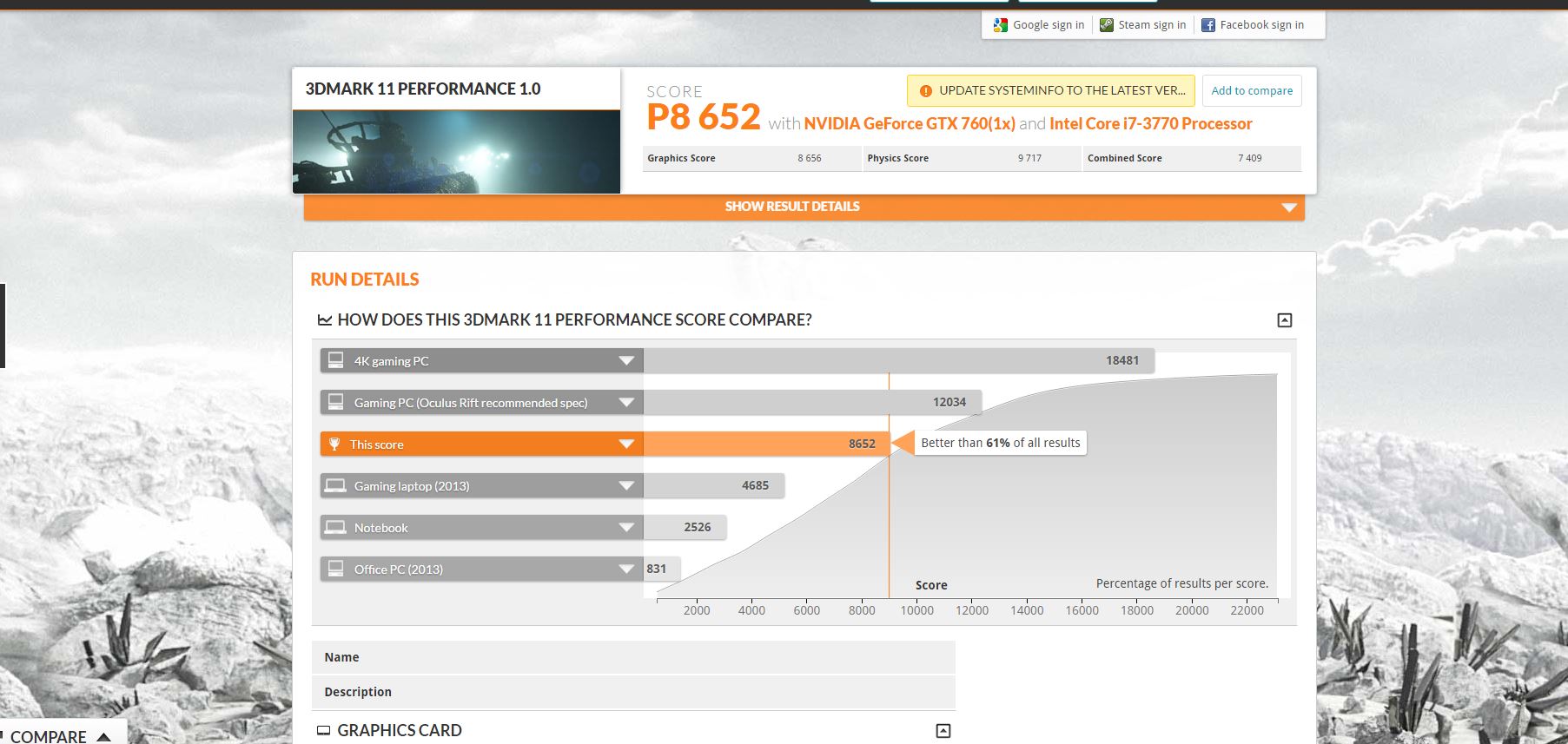Click the Office PC (2013) monitor icon
Screen dimensions: 1568x744
[335, 569]
